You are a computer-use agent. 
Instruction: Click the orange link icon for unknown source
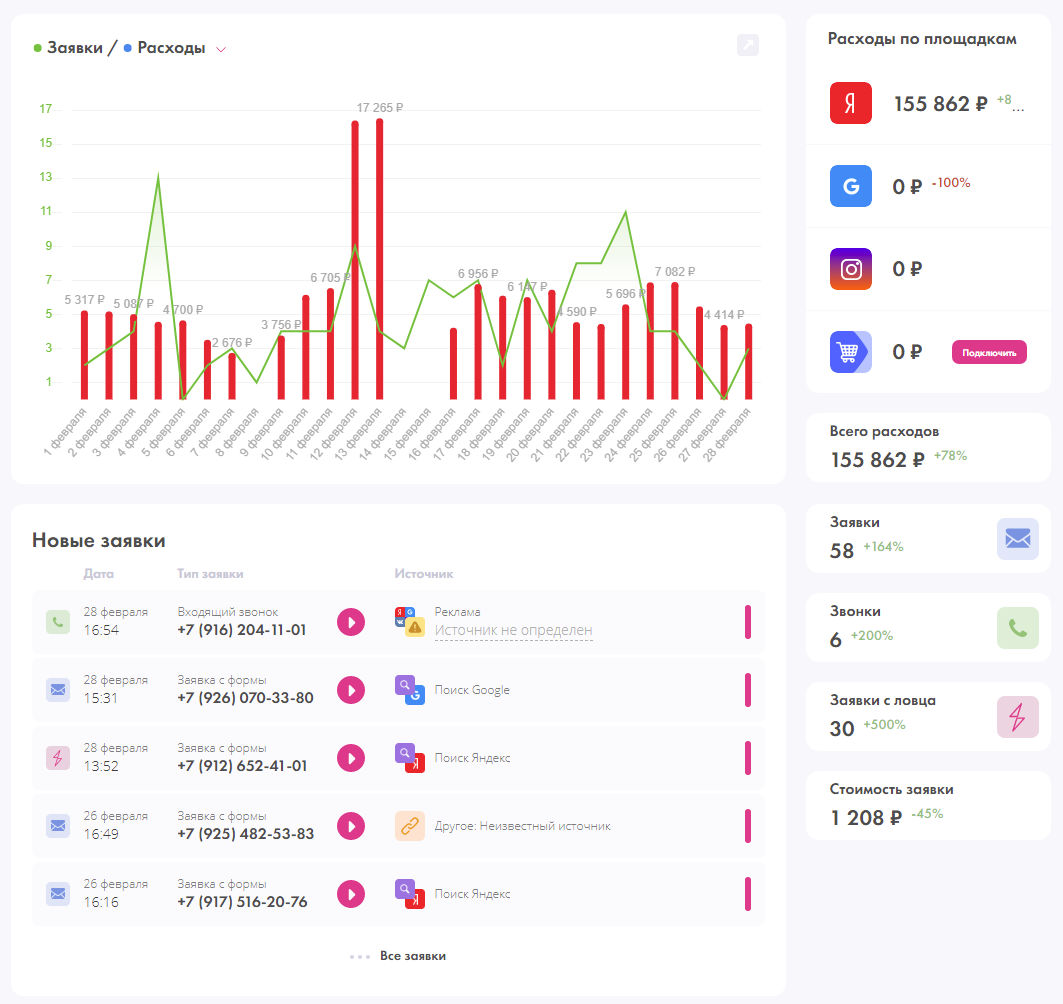pyautogui.click(x=409, y=826)
